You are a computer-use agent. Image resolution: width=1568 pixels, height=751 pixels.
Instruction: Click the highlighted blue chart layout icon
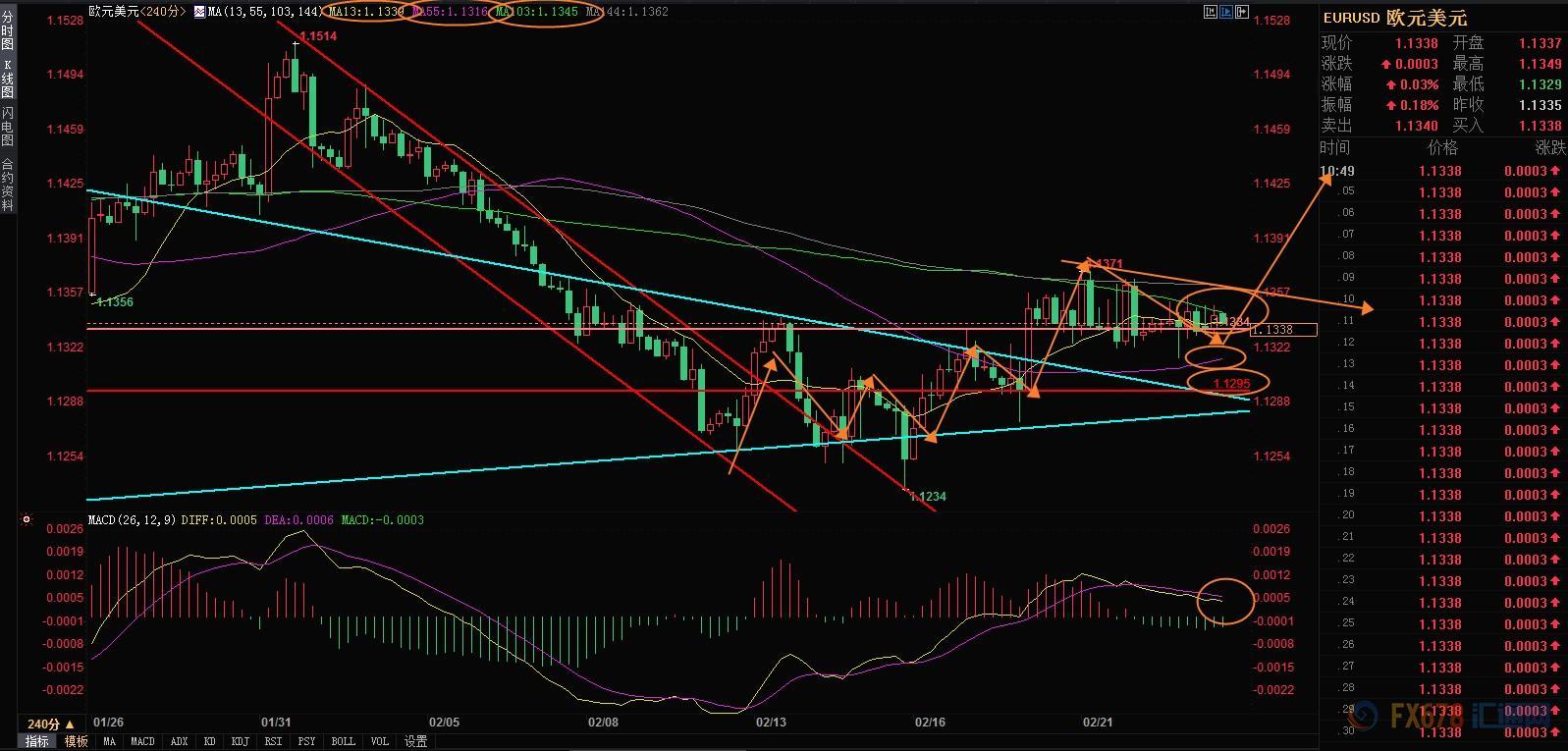1225,12
